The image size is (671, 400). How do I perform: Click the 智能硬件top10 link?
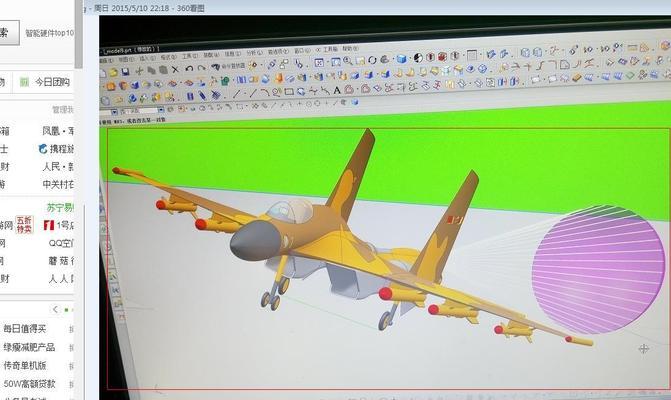coord(49,33)
